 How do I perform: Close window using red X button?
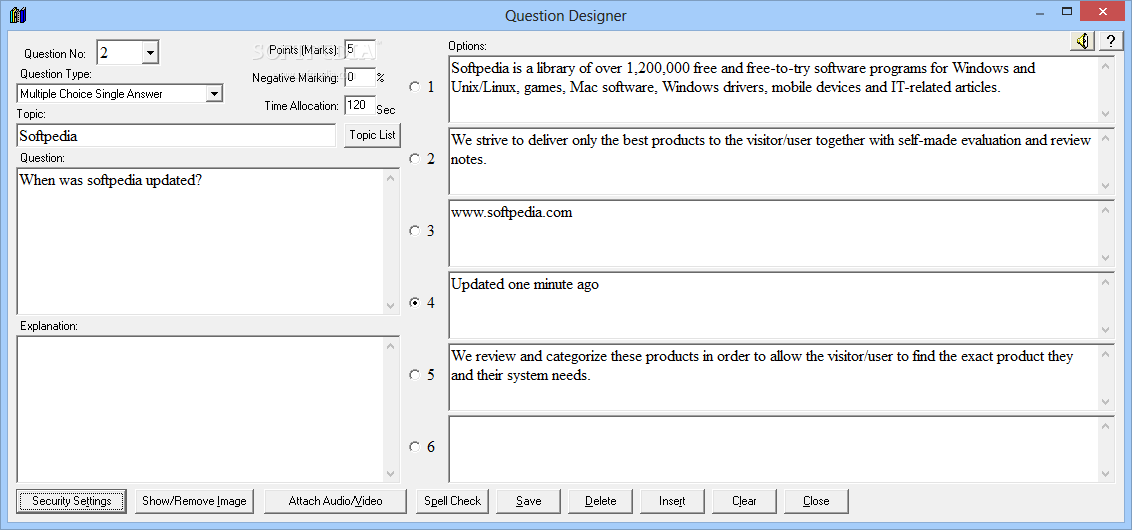(1101, 12)
